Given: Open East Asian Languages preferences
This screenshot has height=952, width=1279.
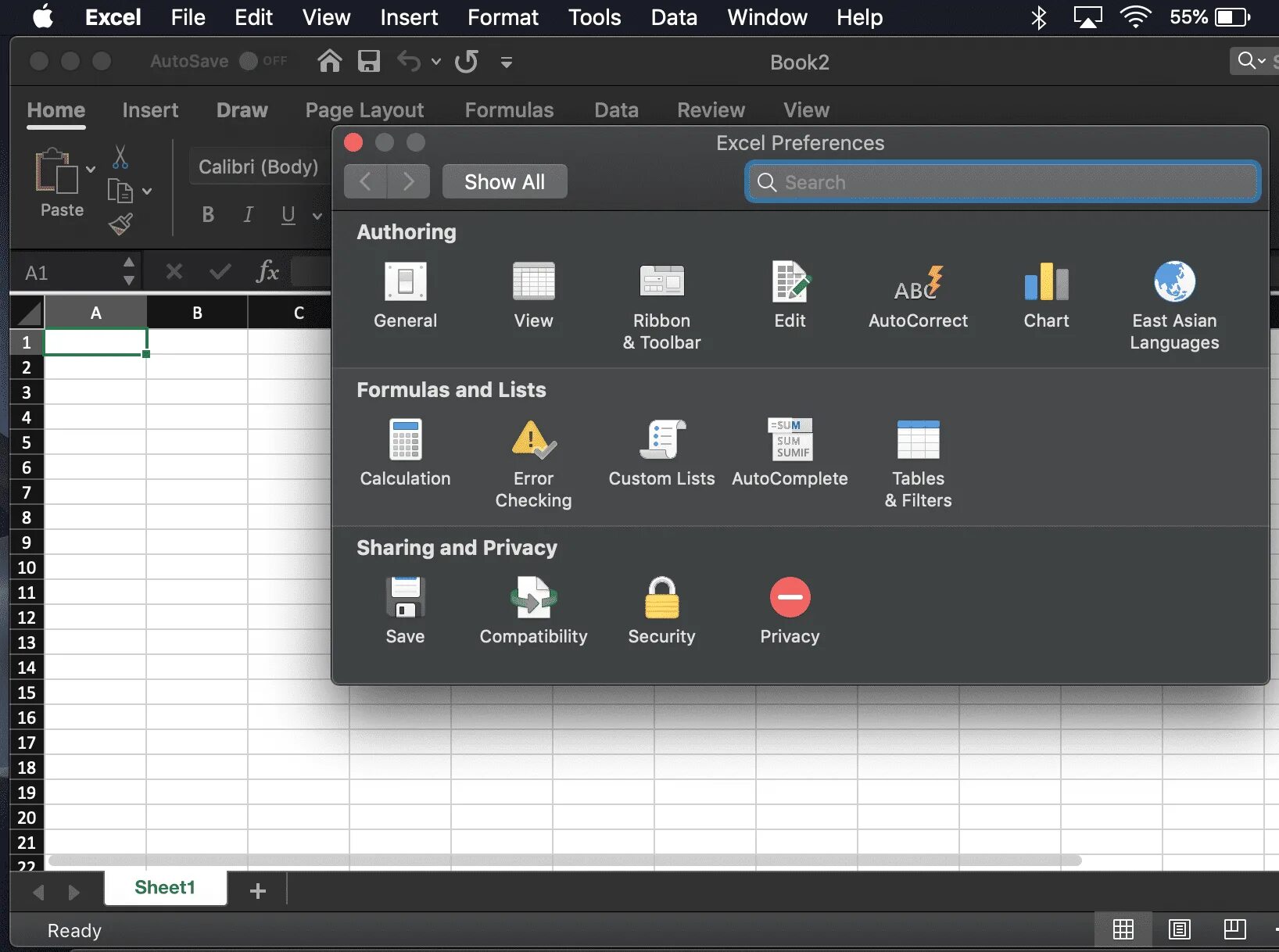Looking at the screenshot, I should click(1174, 306).
